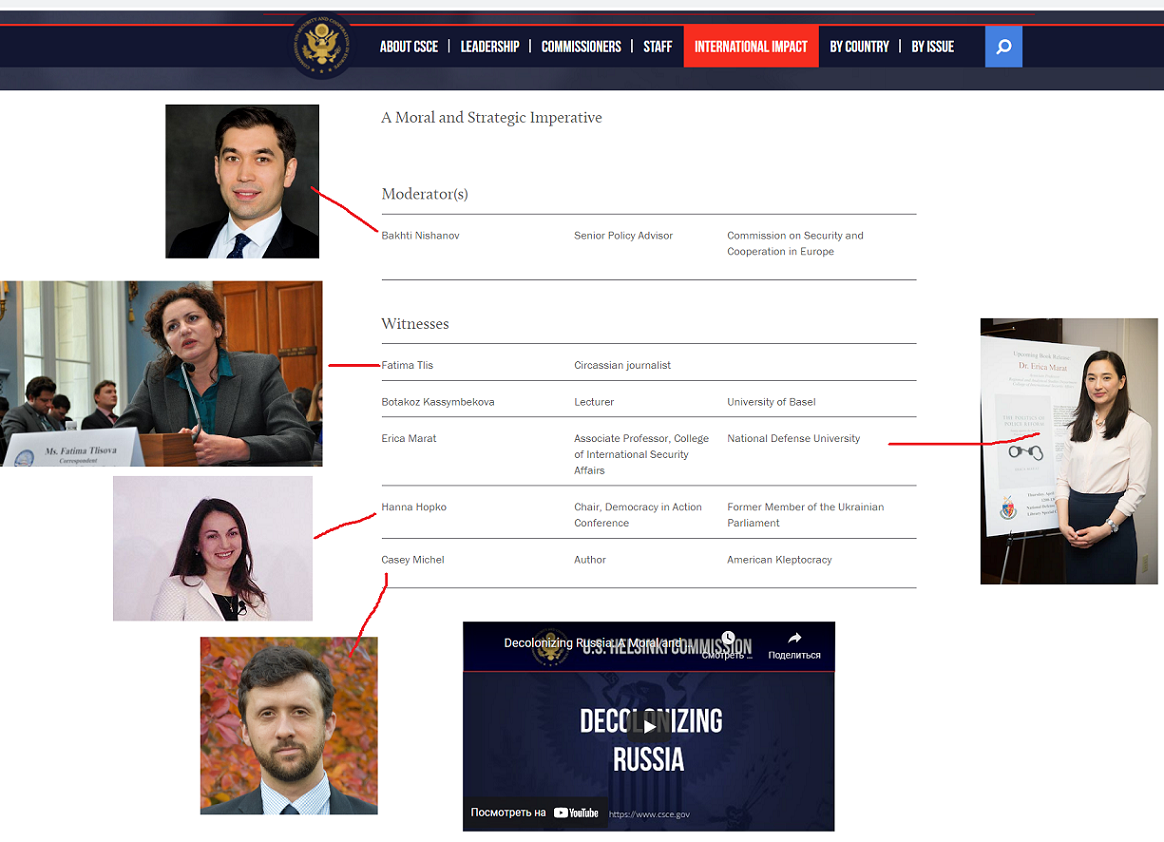
Task: Go to the Leadership menu item
Action: click(489, 47)
